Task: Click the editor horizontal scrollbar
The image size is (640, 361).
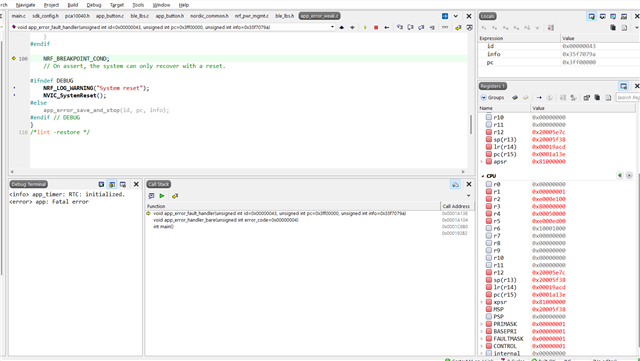Action: (238, 172)
